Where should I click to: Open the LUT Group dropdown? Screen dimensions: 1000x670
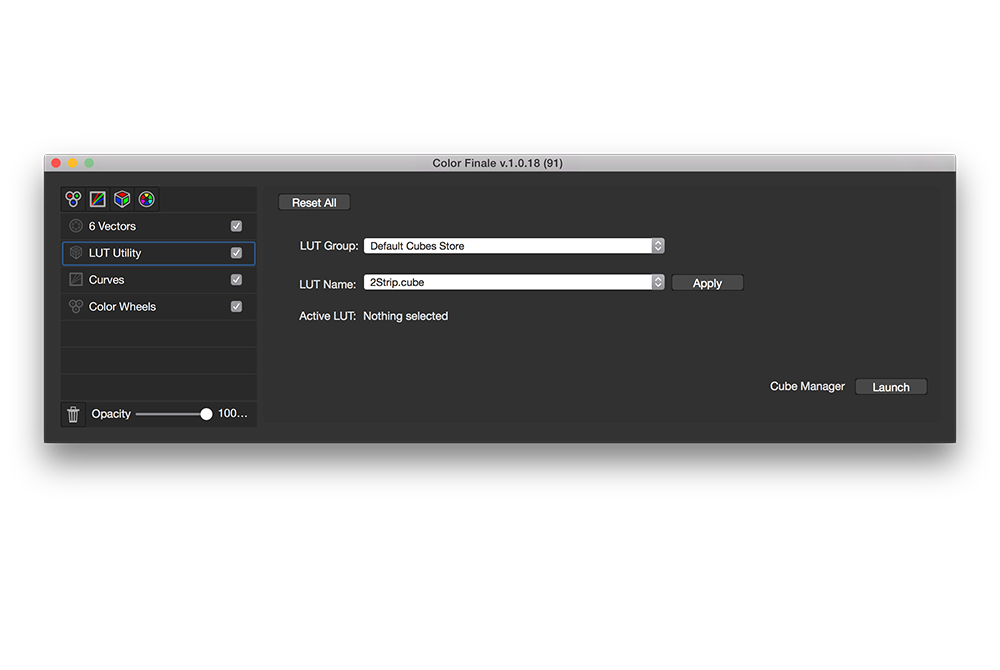513,246
